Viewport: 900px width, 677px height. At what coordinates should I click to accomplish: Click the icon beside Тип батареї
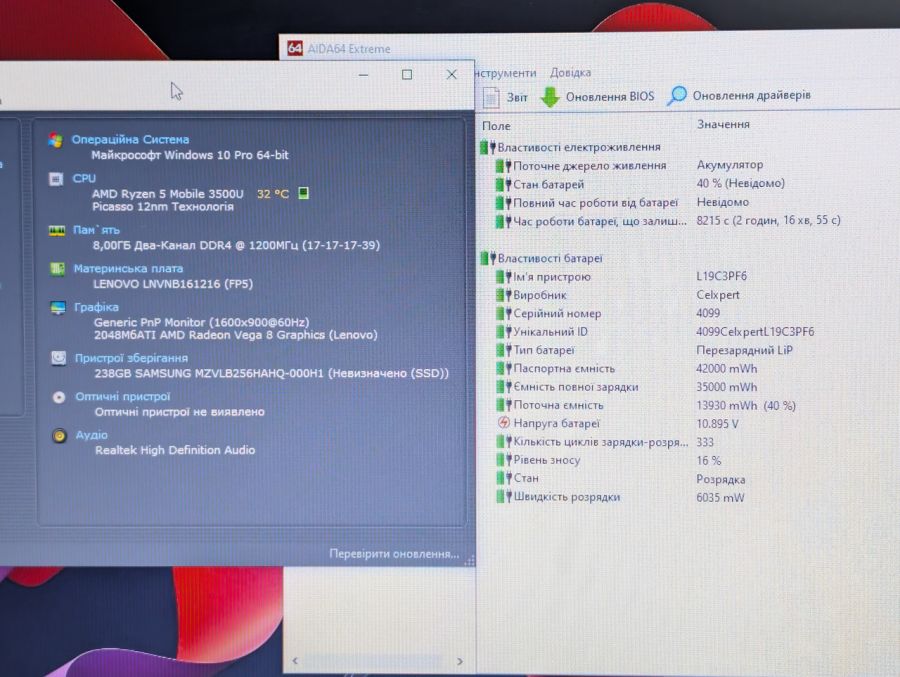(x=503, y=350)
